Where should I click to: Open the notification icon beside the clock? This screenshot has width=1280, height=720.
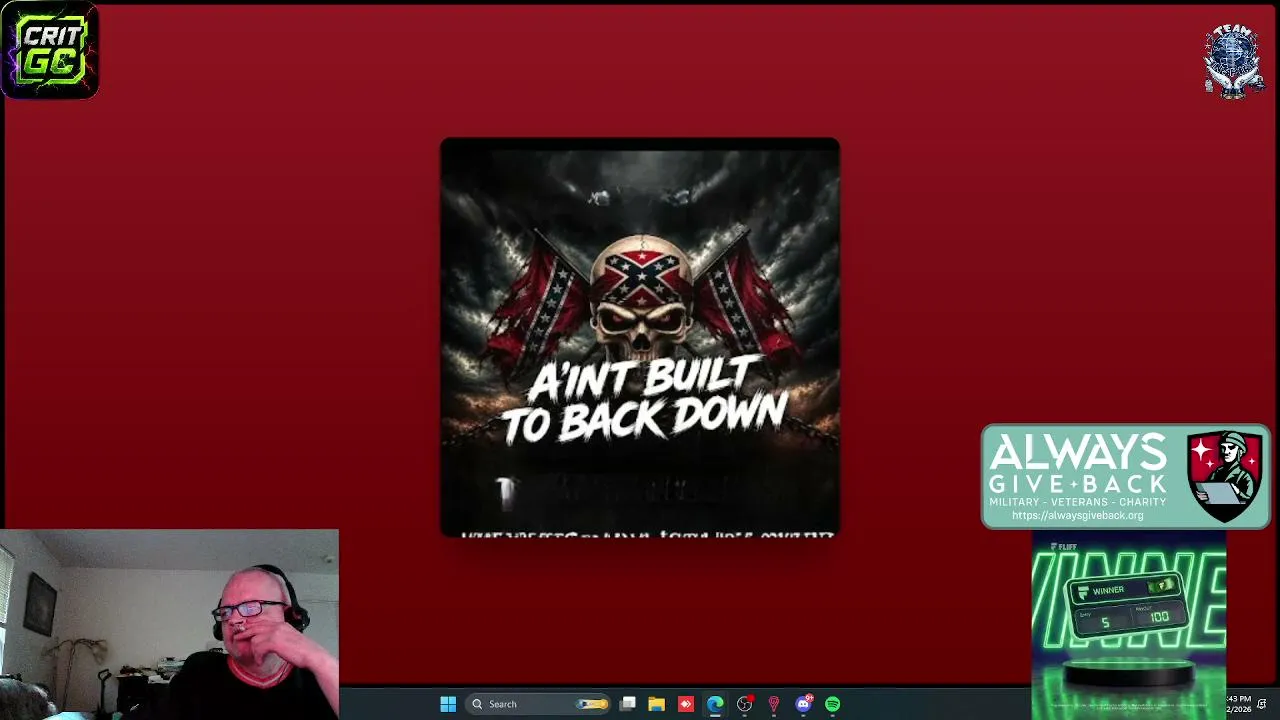[1262, 704]
